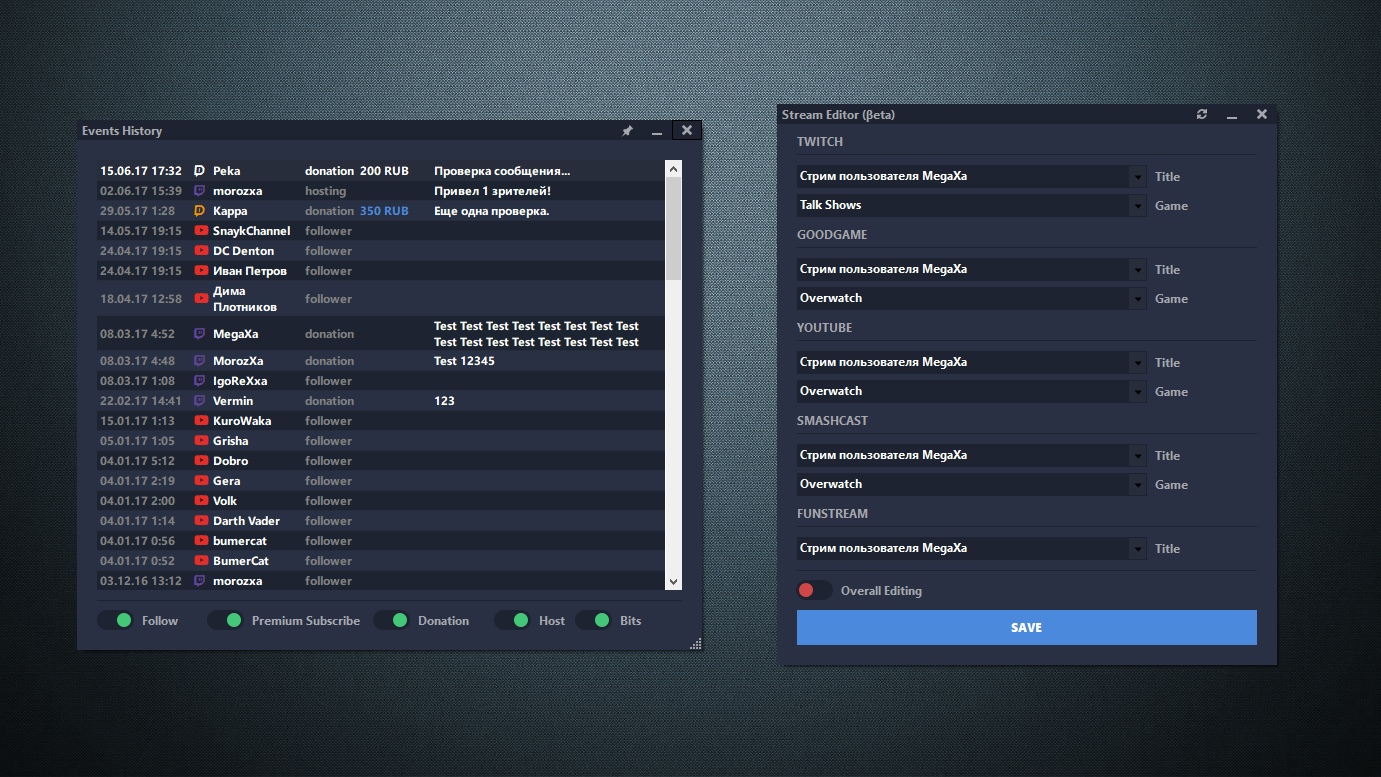The height and width of the screenshot is (777, 1381).
Task: Click the refresh icon in Stream Editor
Action: click(1202, 115)
